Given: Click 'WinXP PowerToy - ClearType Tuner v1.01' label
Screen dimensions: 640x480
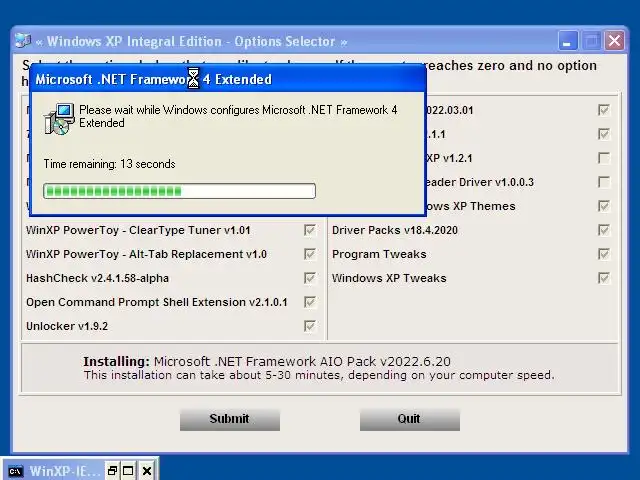Looking at the screenshot, I should click(138, 230).
